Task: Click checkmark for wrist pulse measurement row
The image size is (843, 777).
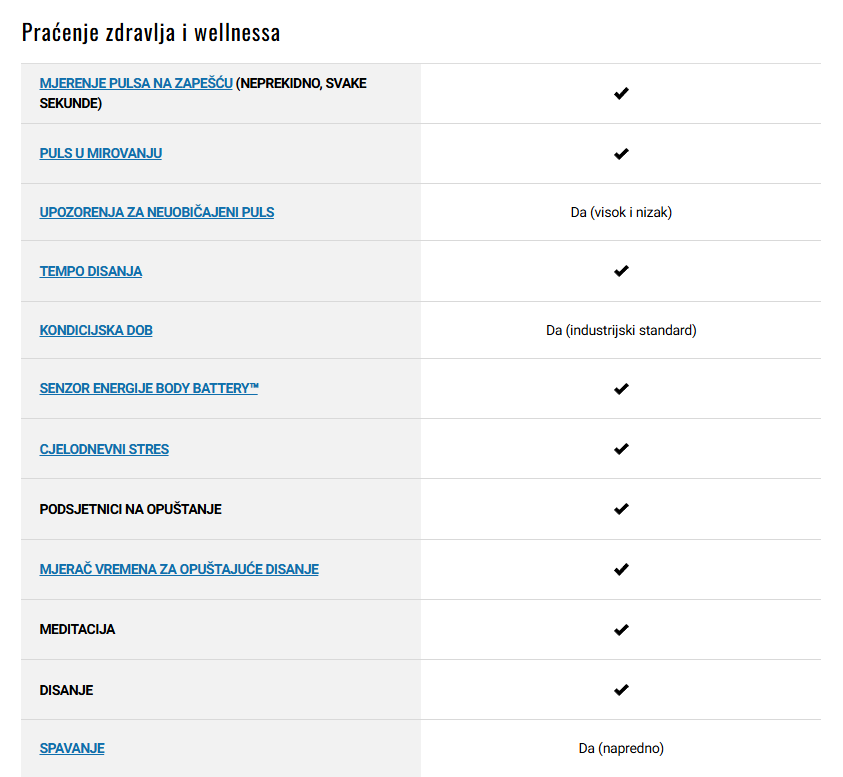Action: (621, 94)
